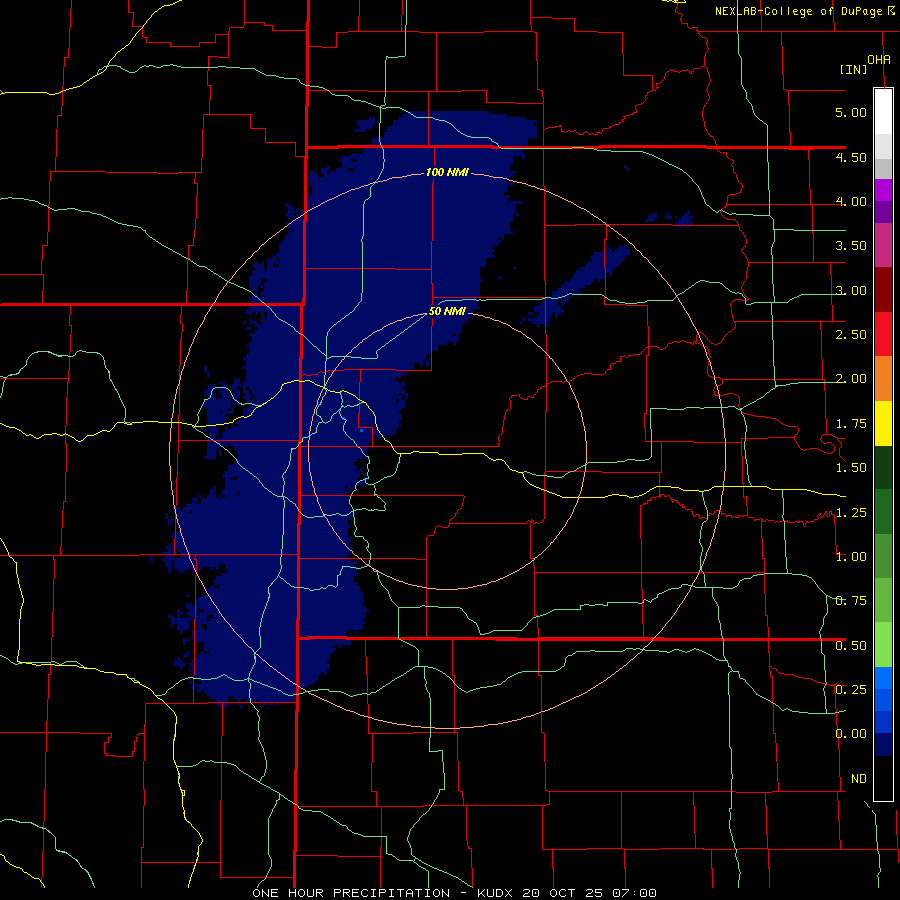Click the One Hour Precipitation KUDX caption
The image size is (900, 900).
455,893
